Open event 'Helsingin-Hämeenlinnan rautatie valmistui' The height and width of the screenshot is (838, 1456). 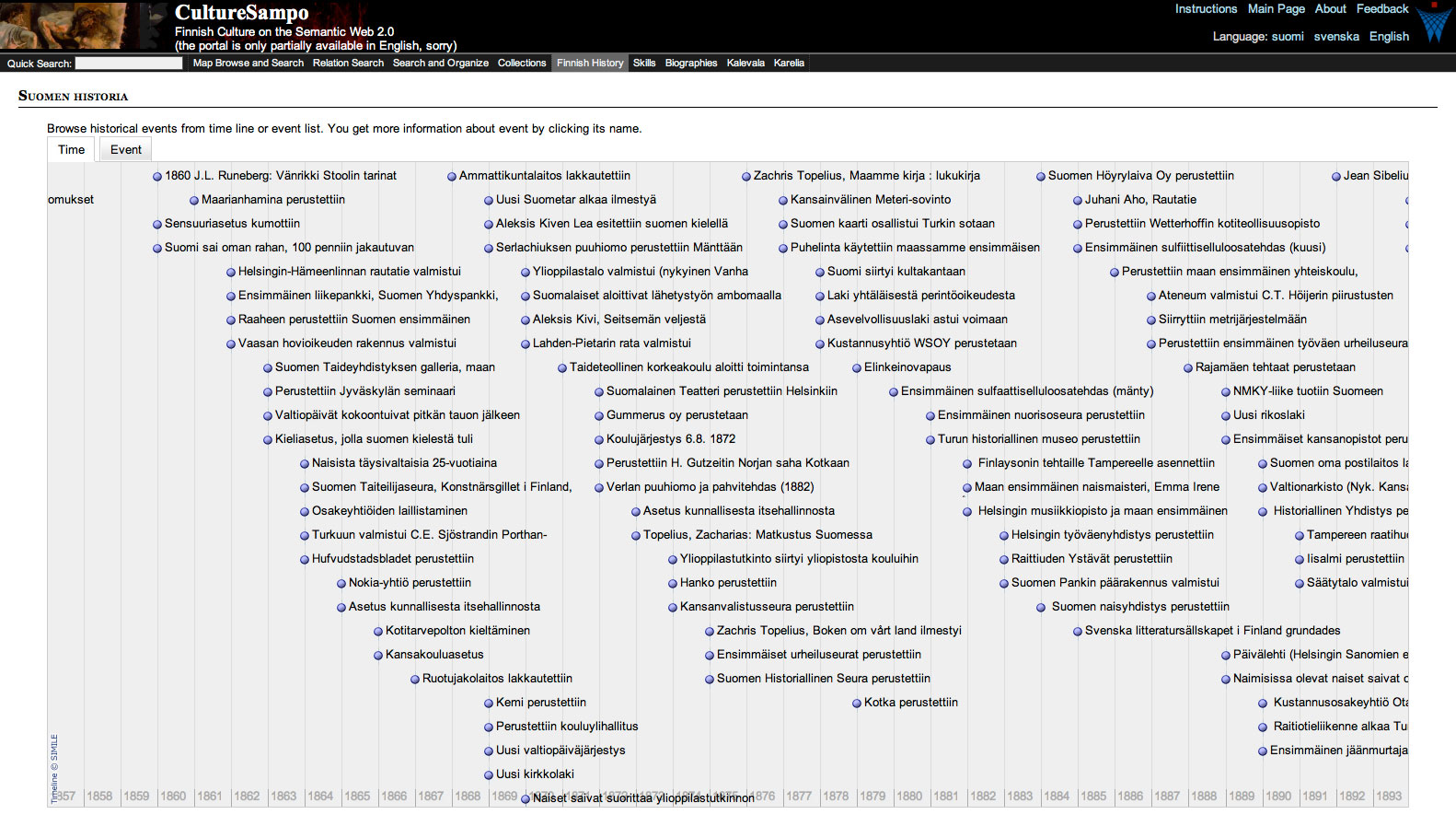(350, 272)
